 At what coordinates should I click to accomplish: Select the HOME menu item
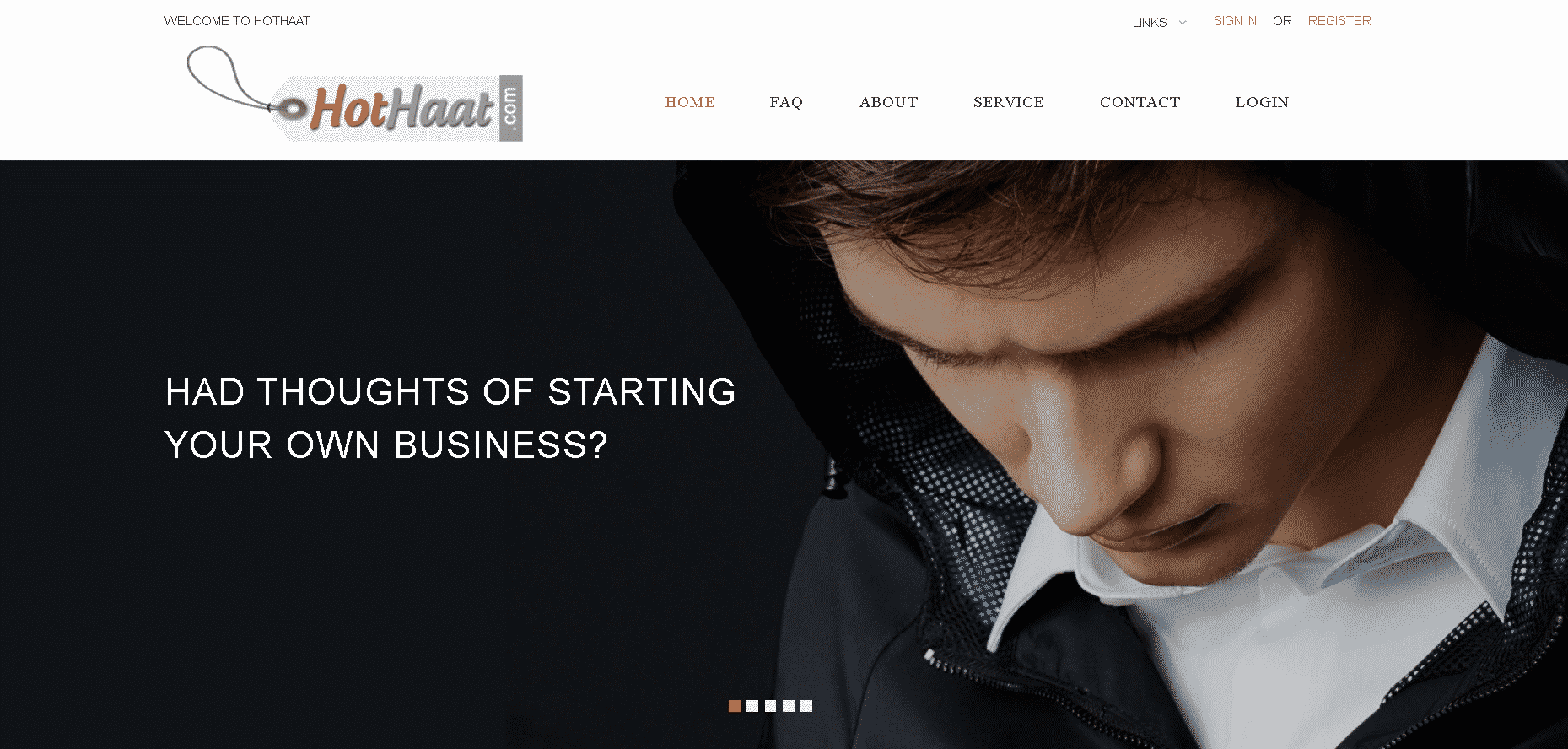(x=690, y=102)
